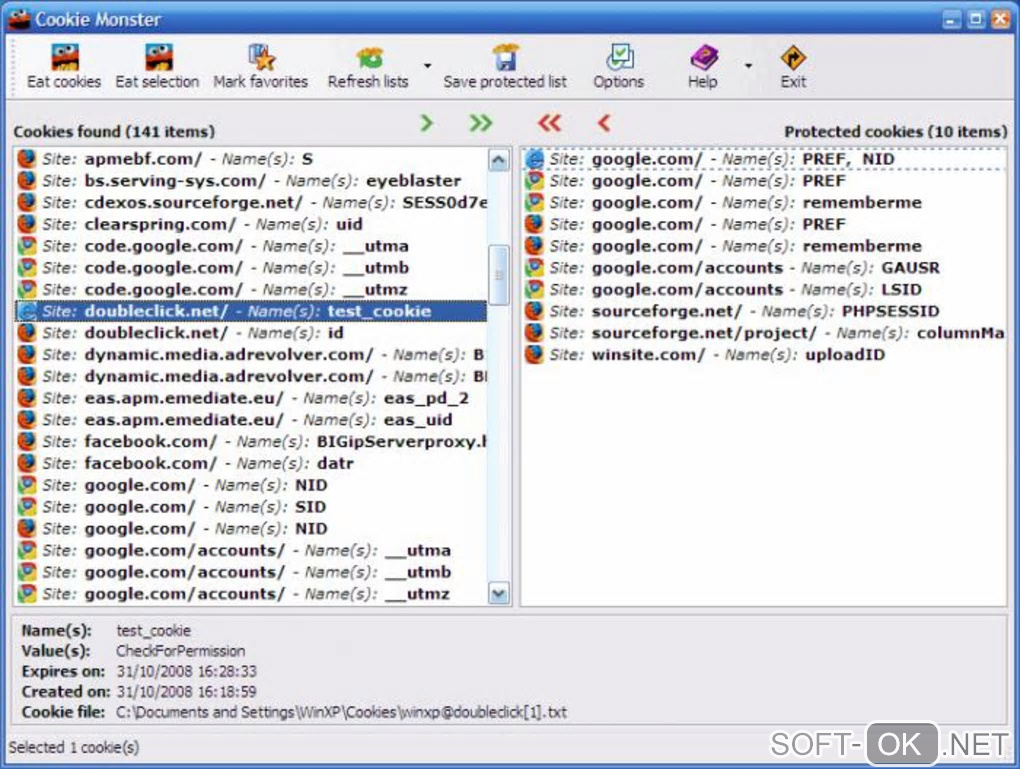Select code.google.com/ __utmb row
This screenshot has height=769, width=1020.
[251, 268]
